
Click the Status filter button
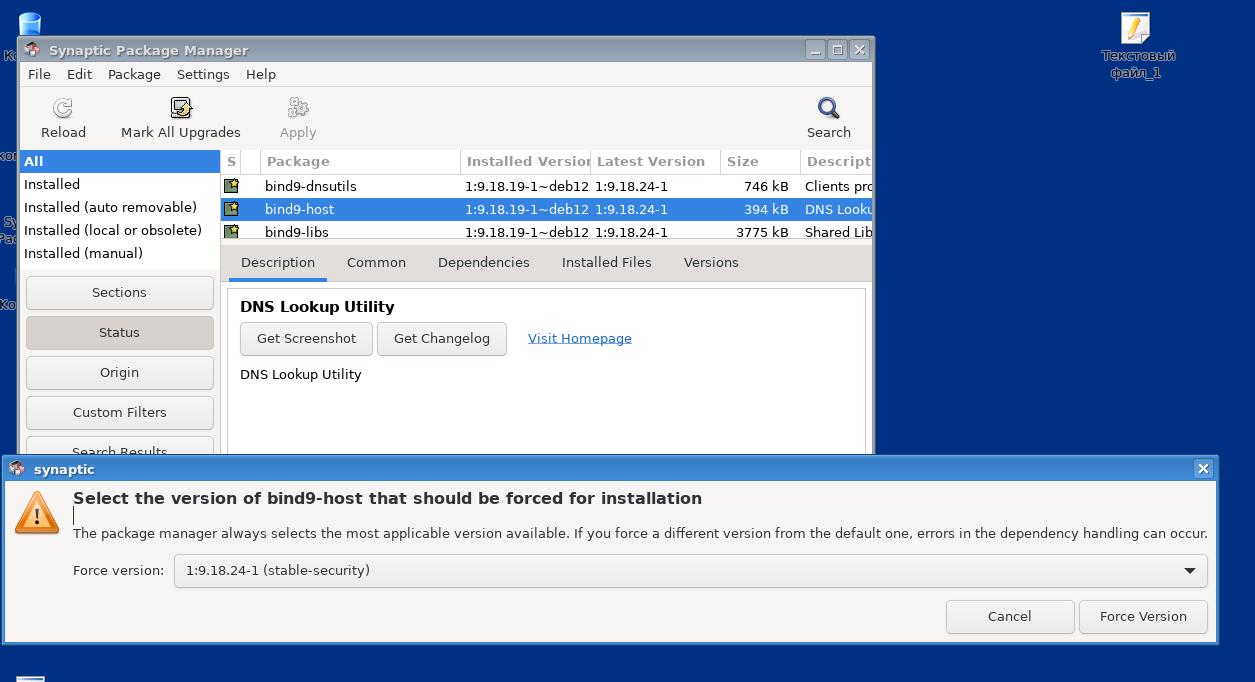(119, 332)
